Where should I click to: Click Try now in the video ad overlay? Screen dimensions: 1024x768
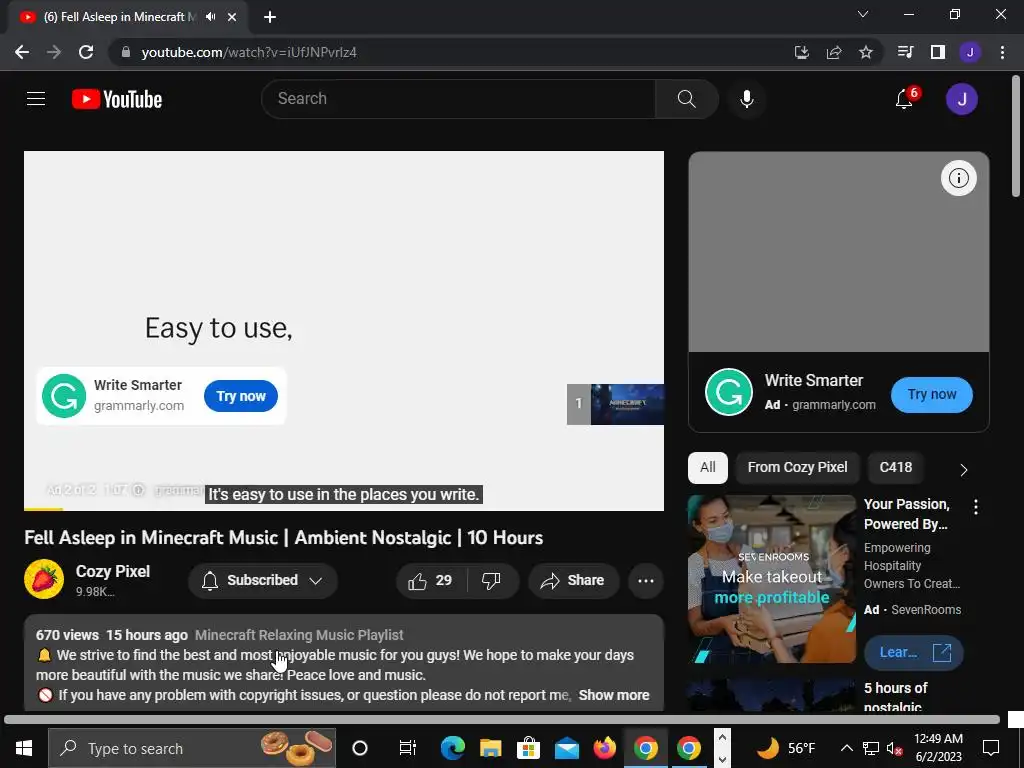[x=241, y=396]
